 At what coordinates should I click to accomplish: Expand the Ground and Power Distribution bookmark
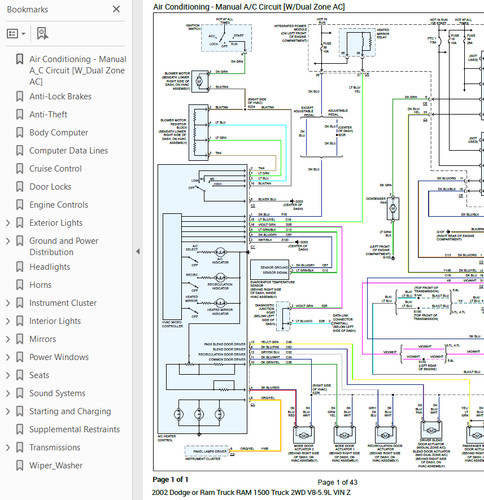coord(8,241)
